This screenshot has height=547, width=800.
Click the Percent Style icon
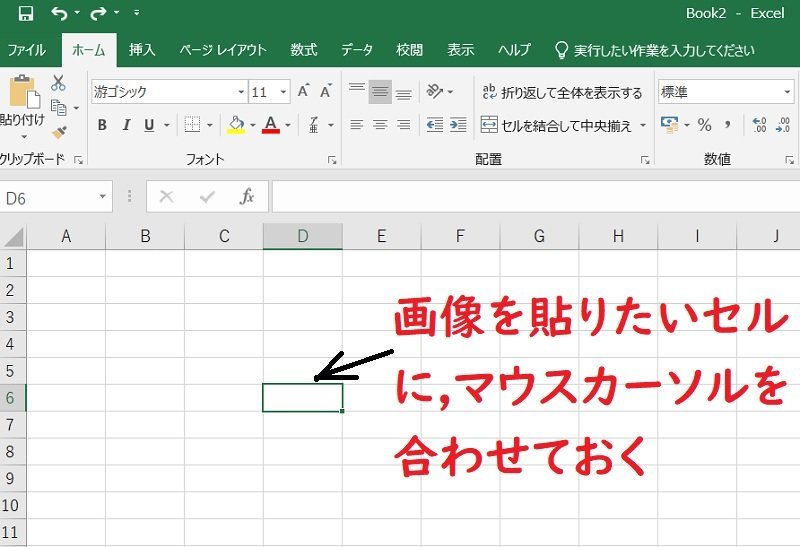[705, 125]
